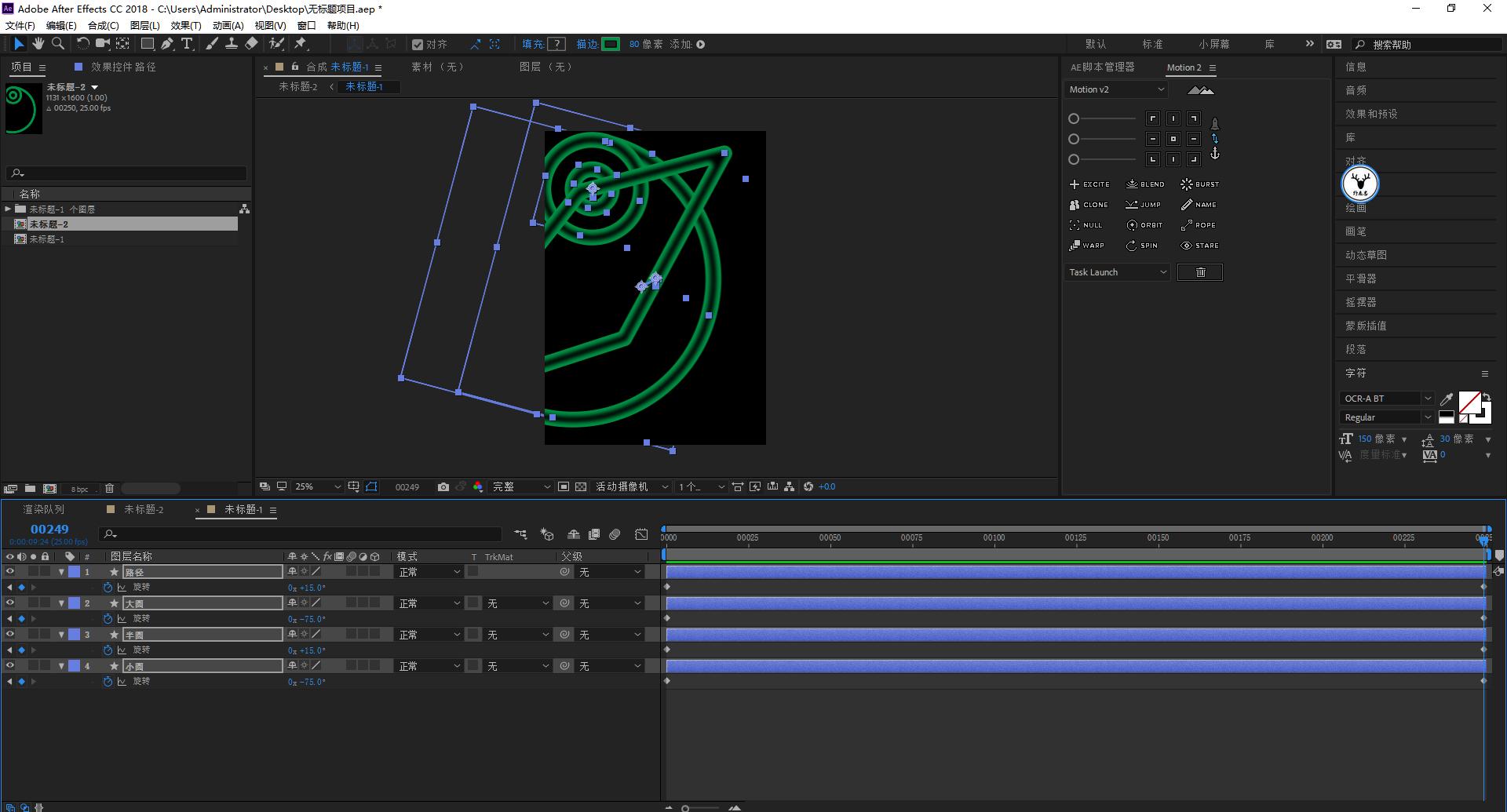
Task: Open the OCR-A BT font dropdown
Action: coord(1388,399)
